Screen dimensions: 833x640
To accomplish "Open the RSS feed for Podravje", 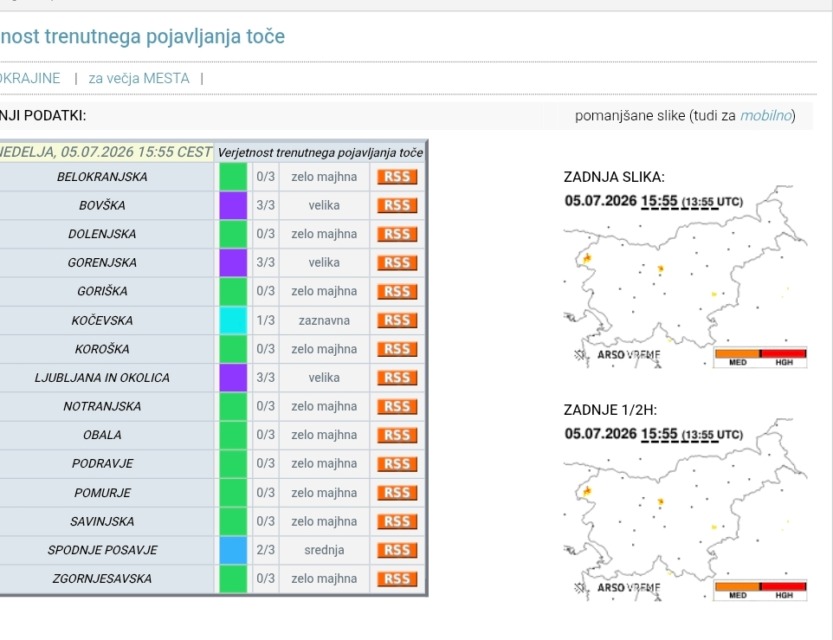I will pos(397,464).
